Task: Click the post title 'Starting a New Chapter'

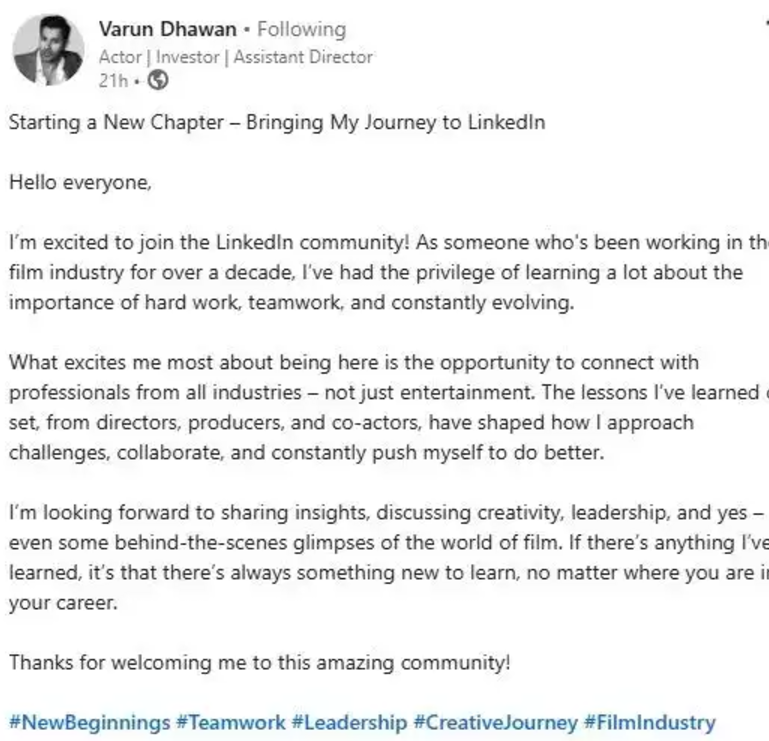Action: [x=277, y=124]
